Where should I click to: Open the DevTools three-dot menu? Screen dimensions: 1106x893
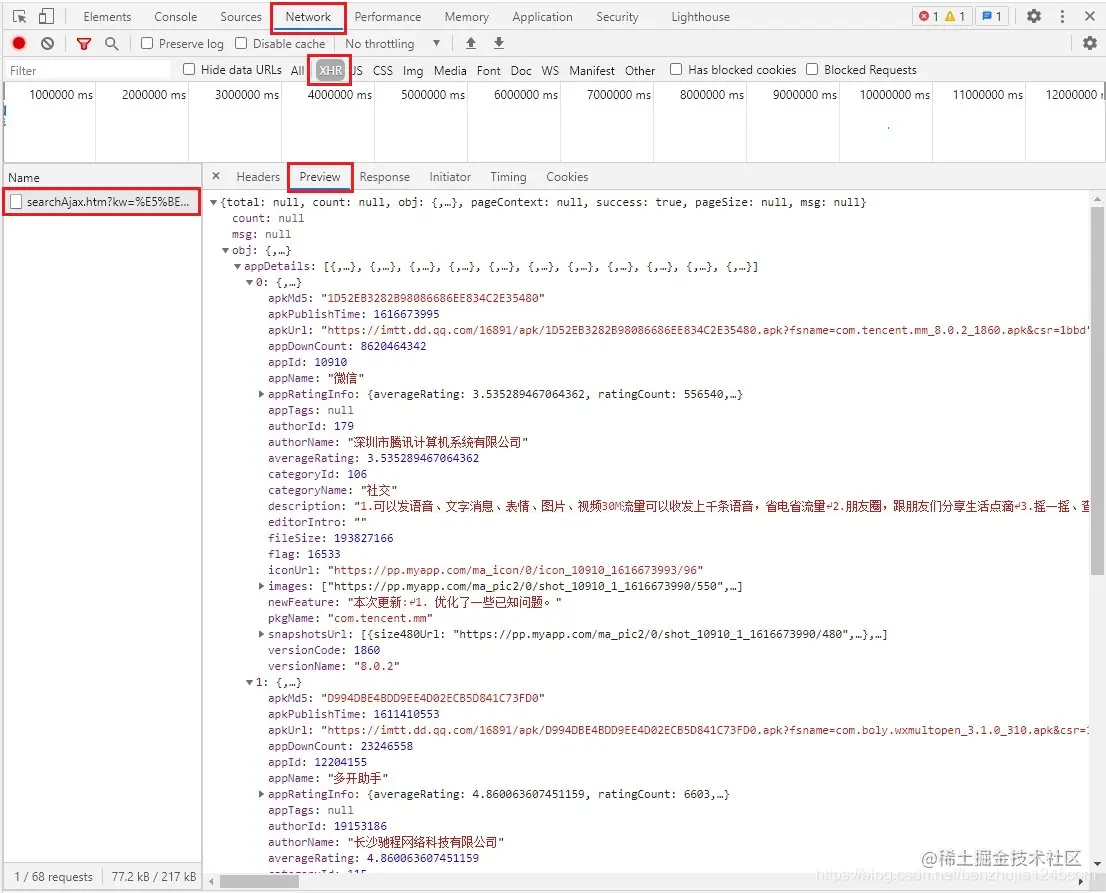(1062, 16)
